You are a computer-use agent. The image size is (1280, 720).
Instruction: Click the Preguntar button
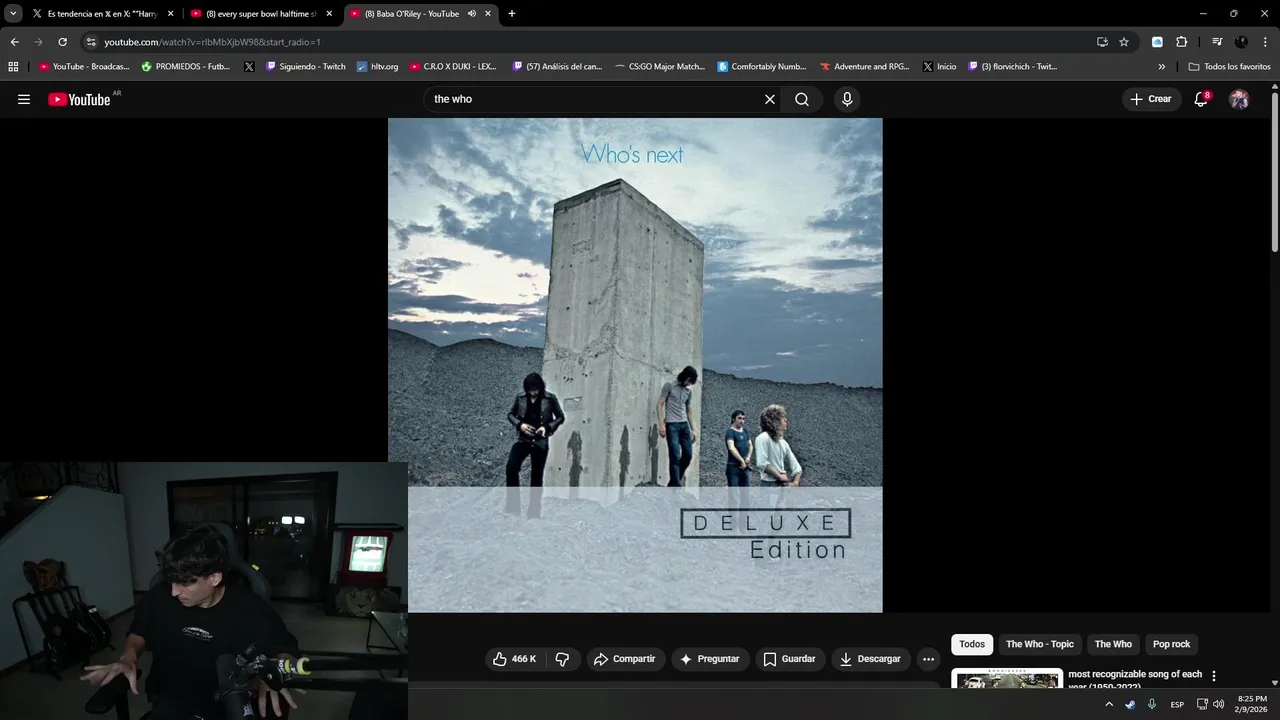709,659
